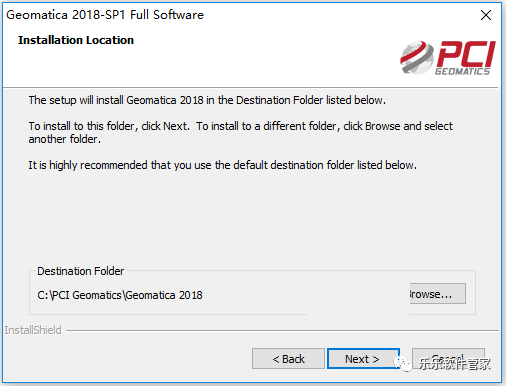Click the "highly recommended" default folder note
This screenshot has height=386, width=506.
click(x=223, y=165)
